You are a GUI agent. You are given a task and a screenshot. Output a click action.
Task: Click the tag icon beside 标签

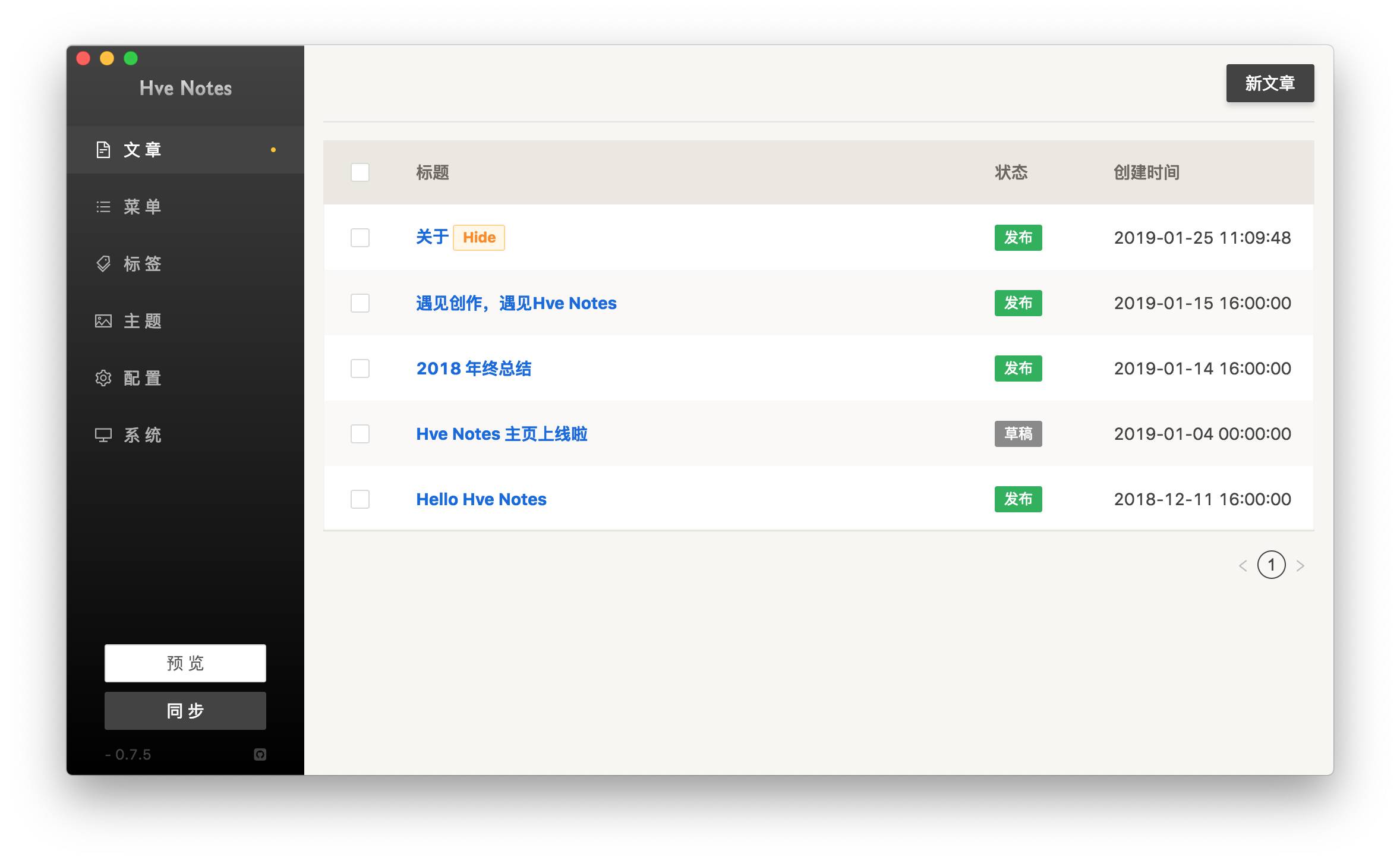point(103,264)
